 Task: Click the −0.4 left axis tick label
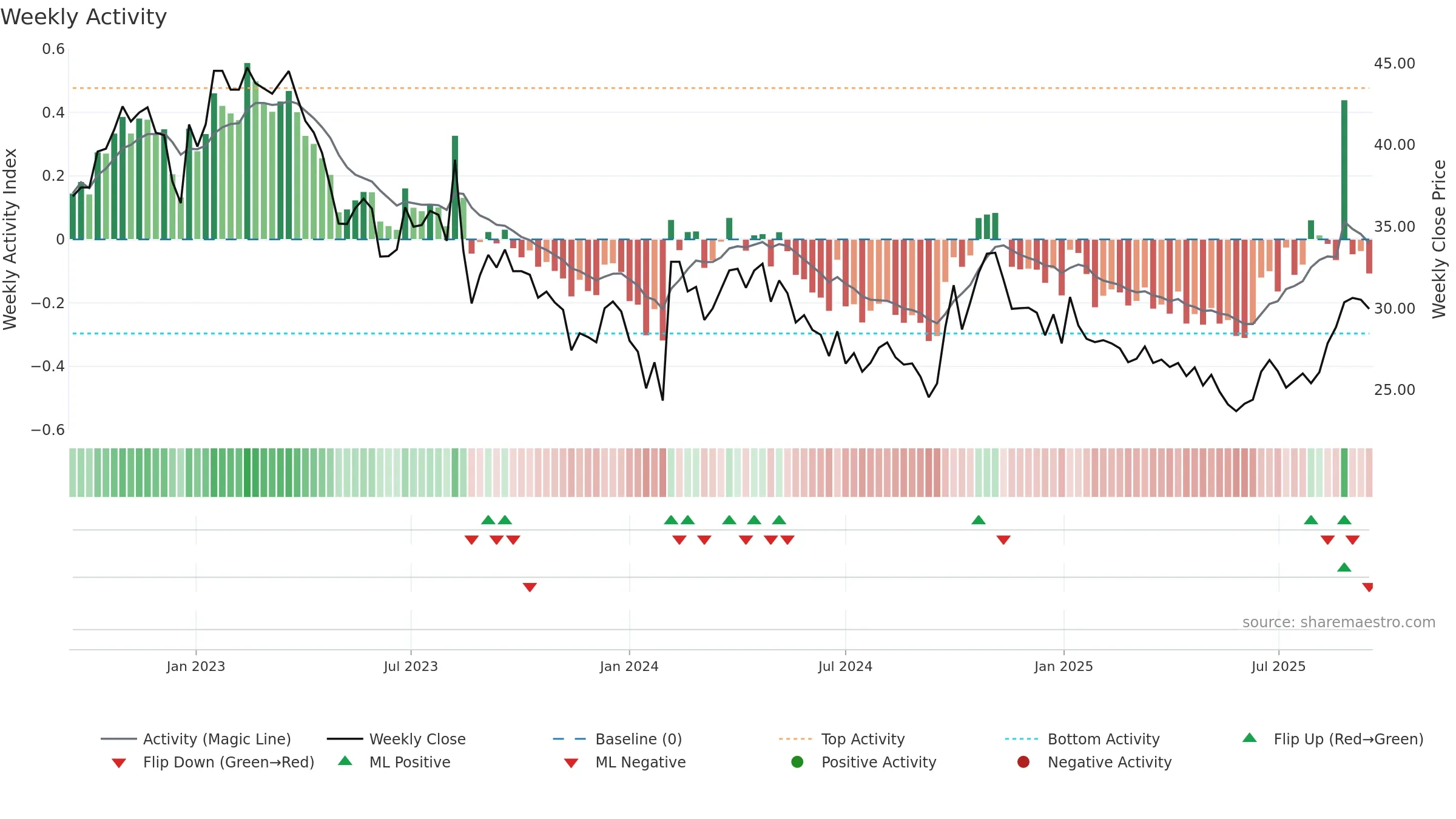click(x=48, y=366)
